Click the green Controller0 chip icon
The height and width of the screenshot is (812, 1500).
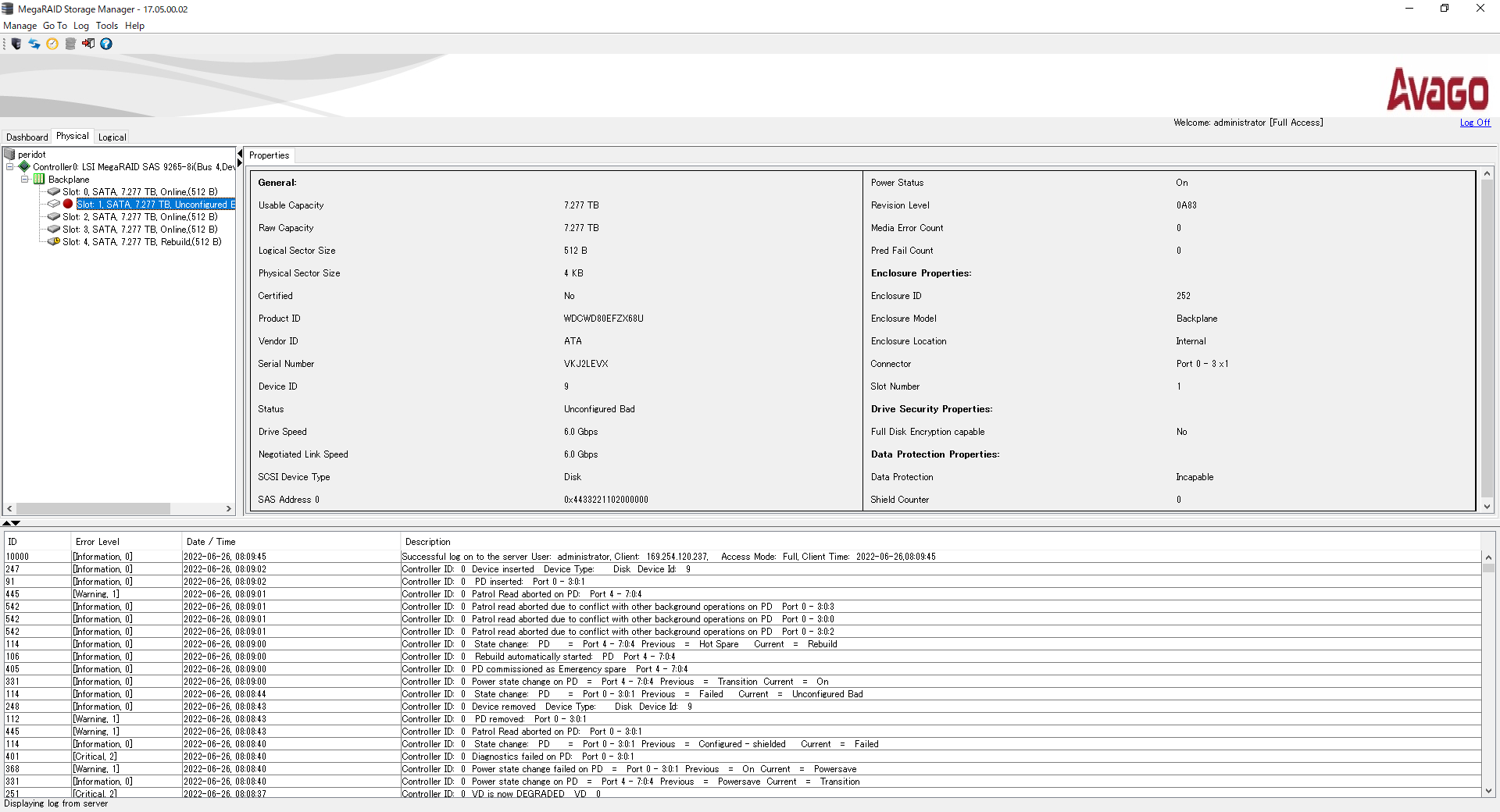pyautogui.click(x=24, y=166)
